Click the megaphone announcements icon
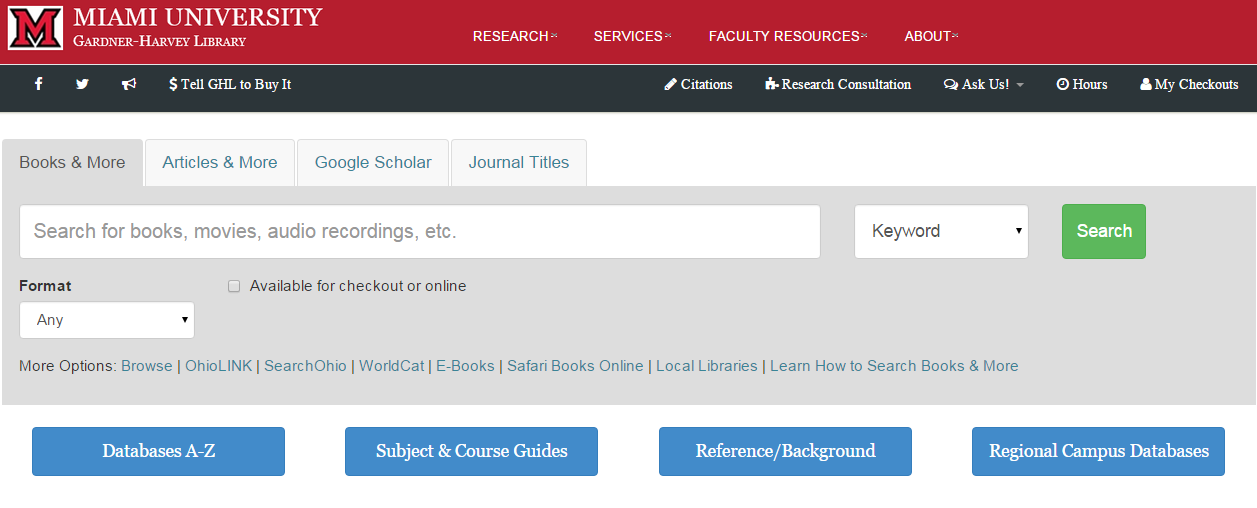This screenshot has width=1257, height=508. 129,84
